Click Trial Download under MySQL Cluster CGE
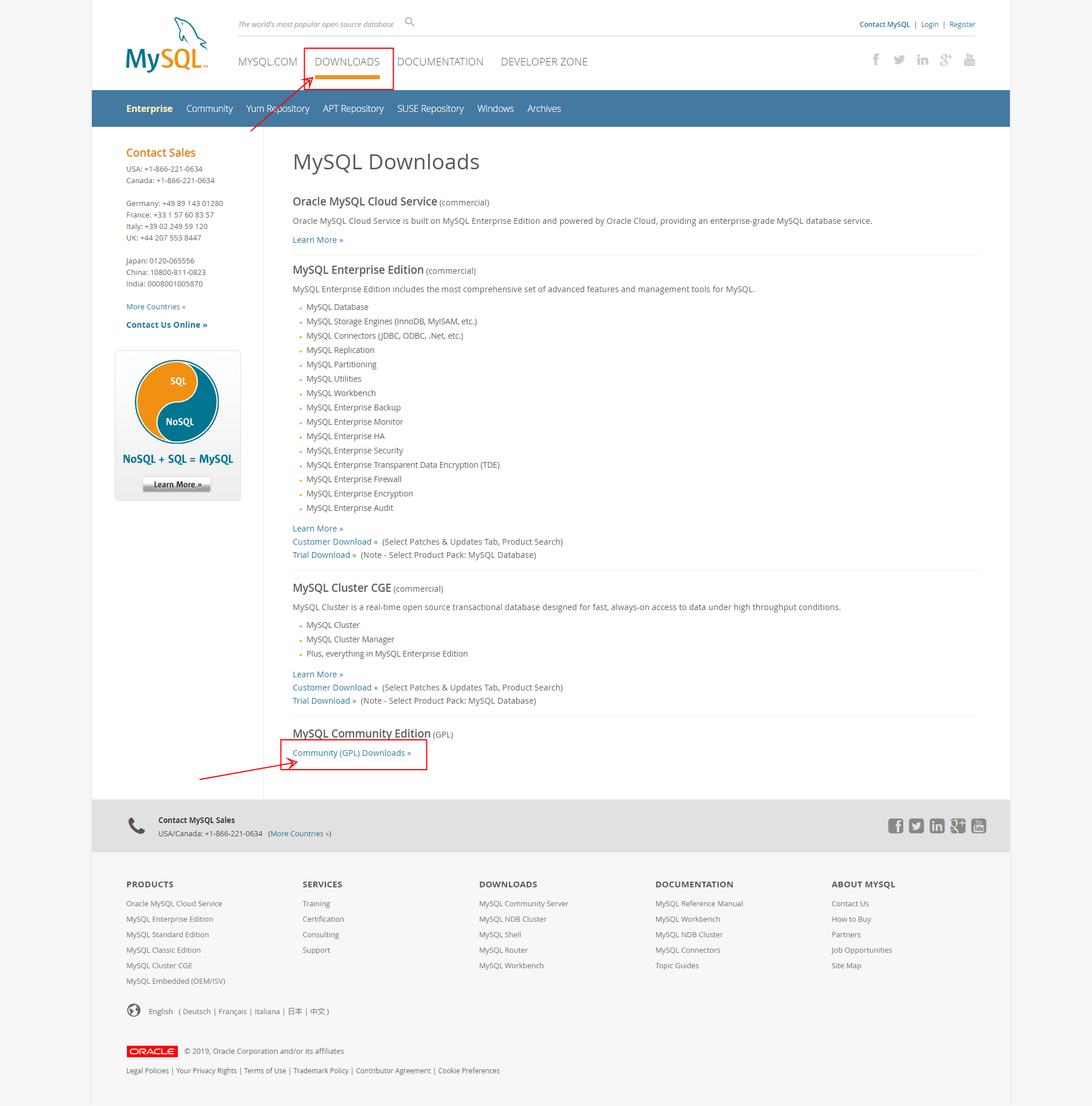The height and width of the screenshot is (1106, 1092). click(324, 701)
